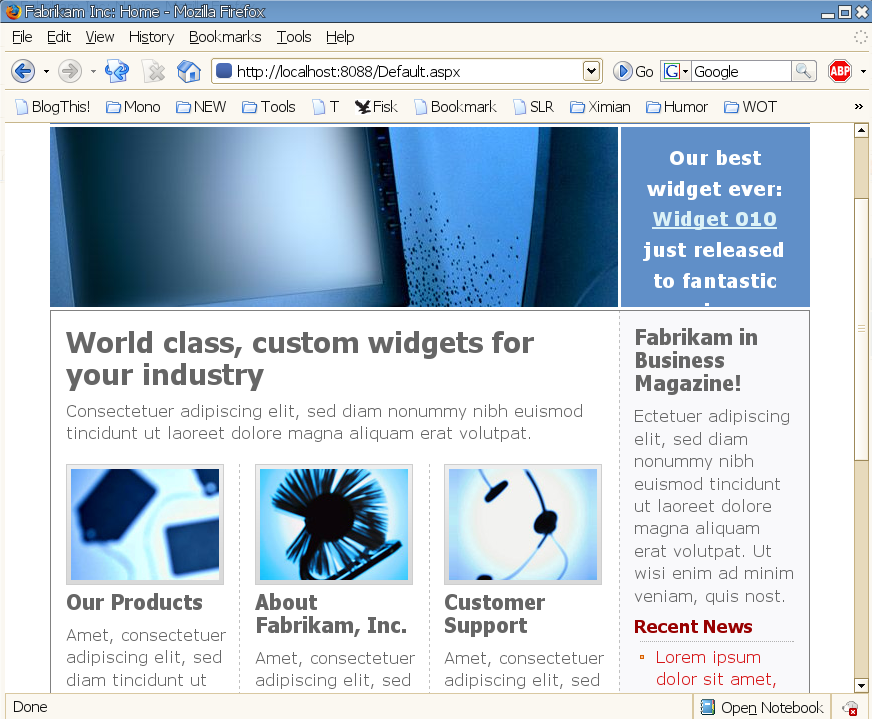Image resolution: width=872 pixels, height=719 pixels.
Task: Follow the Widget 010 link
Action: (x=715, y=219)
